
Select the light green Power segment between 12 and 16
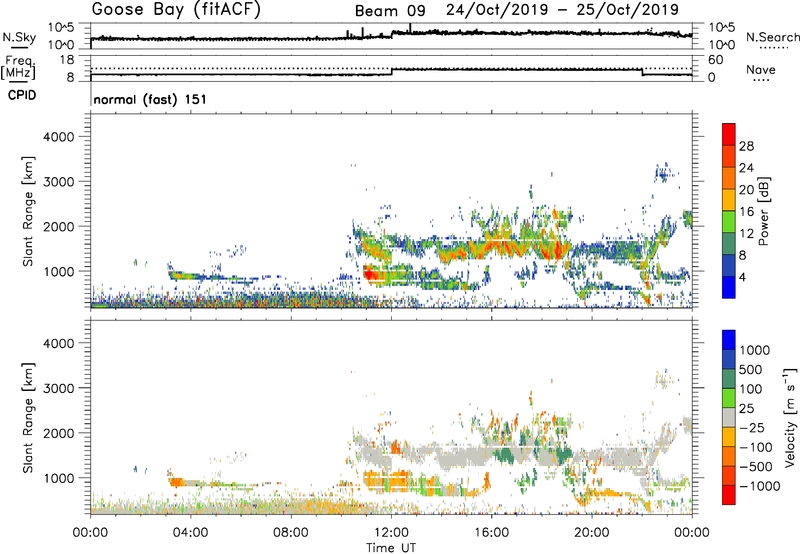[729, 222]
